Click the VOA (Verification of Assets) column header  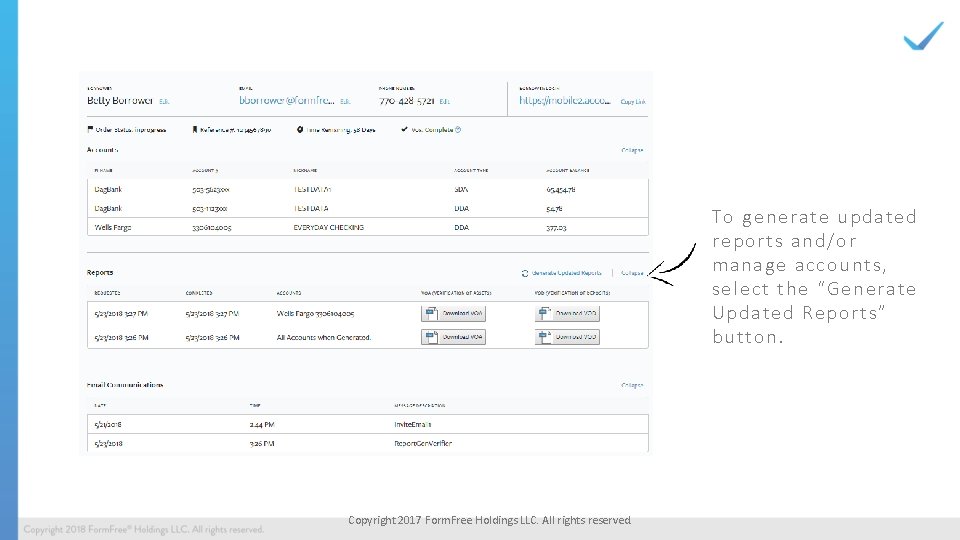point(456,293)
